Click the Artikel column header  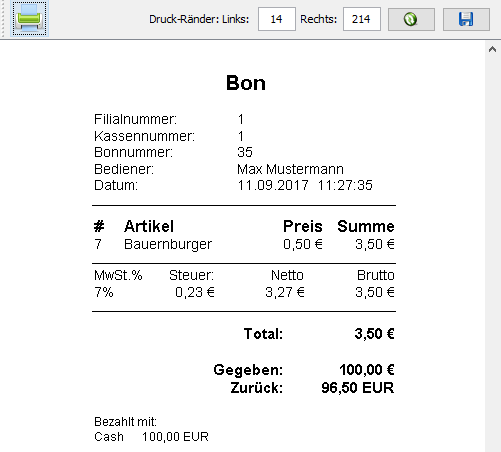[149, 226]
